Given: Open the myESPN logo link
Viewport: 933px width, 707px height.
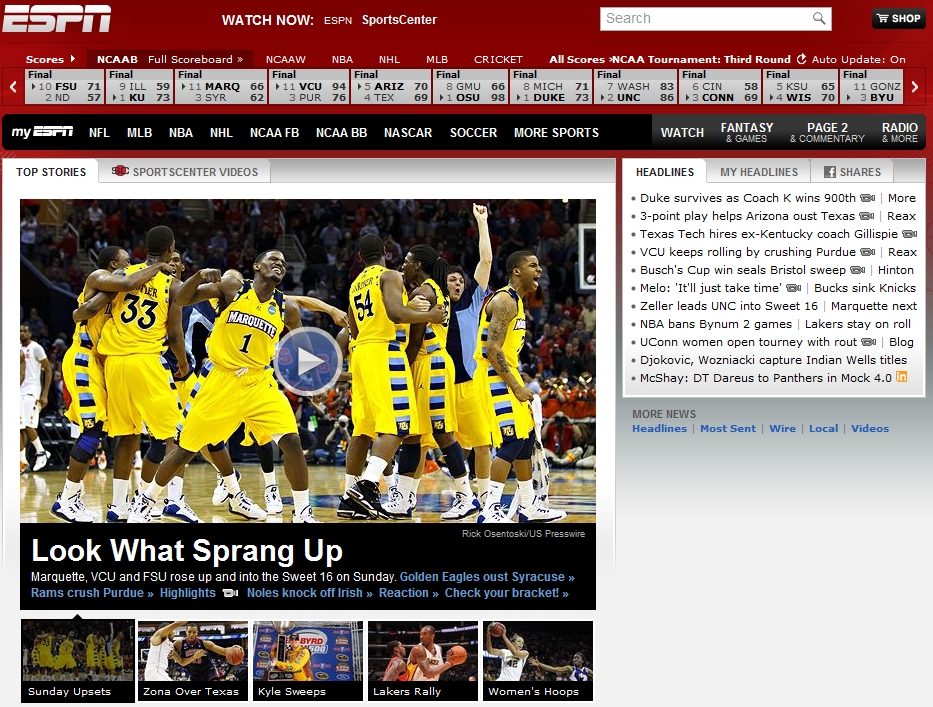Looking at the screenshot, I should pyautogui.click(x=42, y=132).
